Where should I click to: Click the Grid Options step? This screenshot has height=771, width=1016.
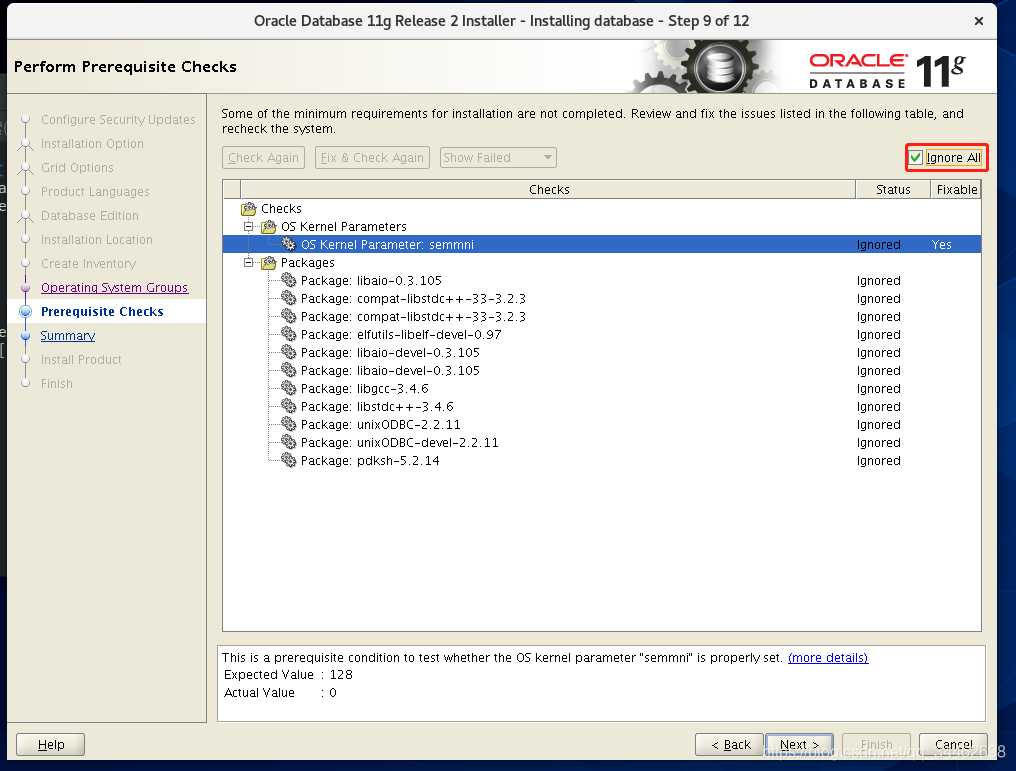pyautogui.click(x=77, y=168)
